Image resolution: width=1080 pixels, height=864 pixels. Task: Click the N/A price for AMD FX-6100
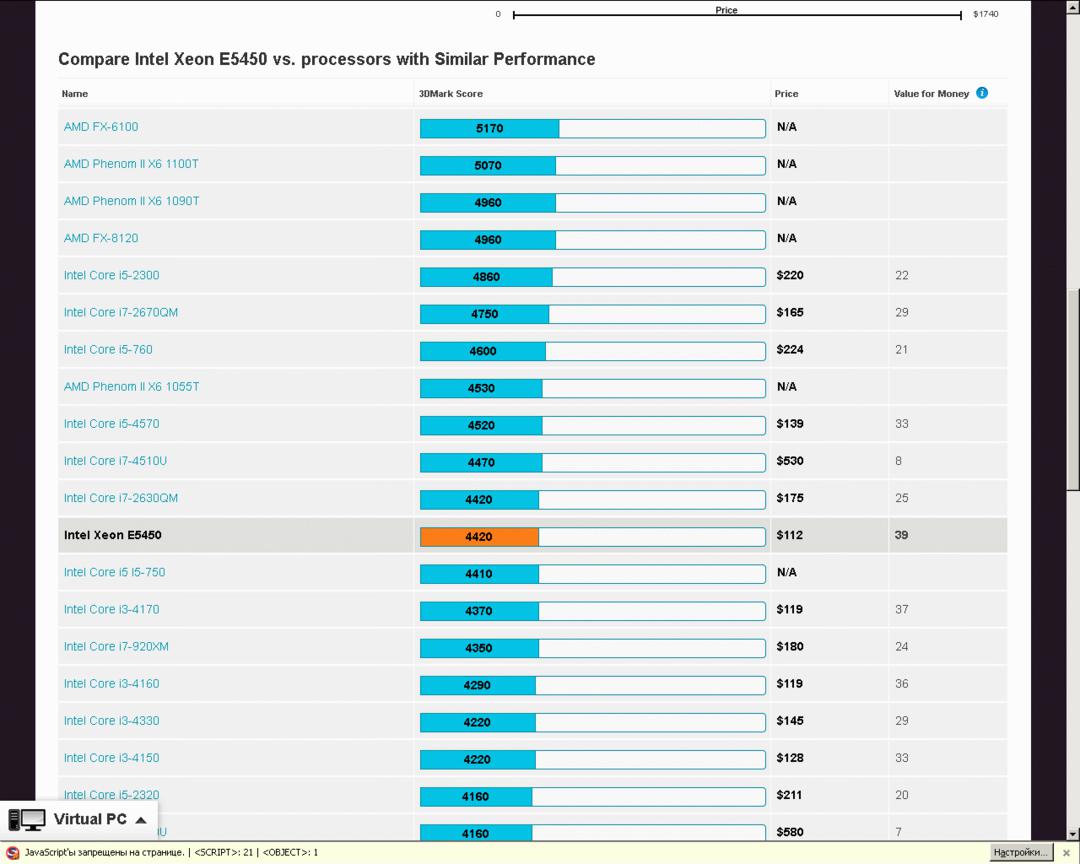787,127
